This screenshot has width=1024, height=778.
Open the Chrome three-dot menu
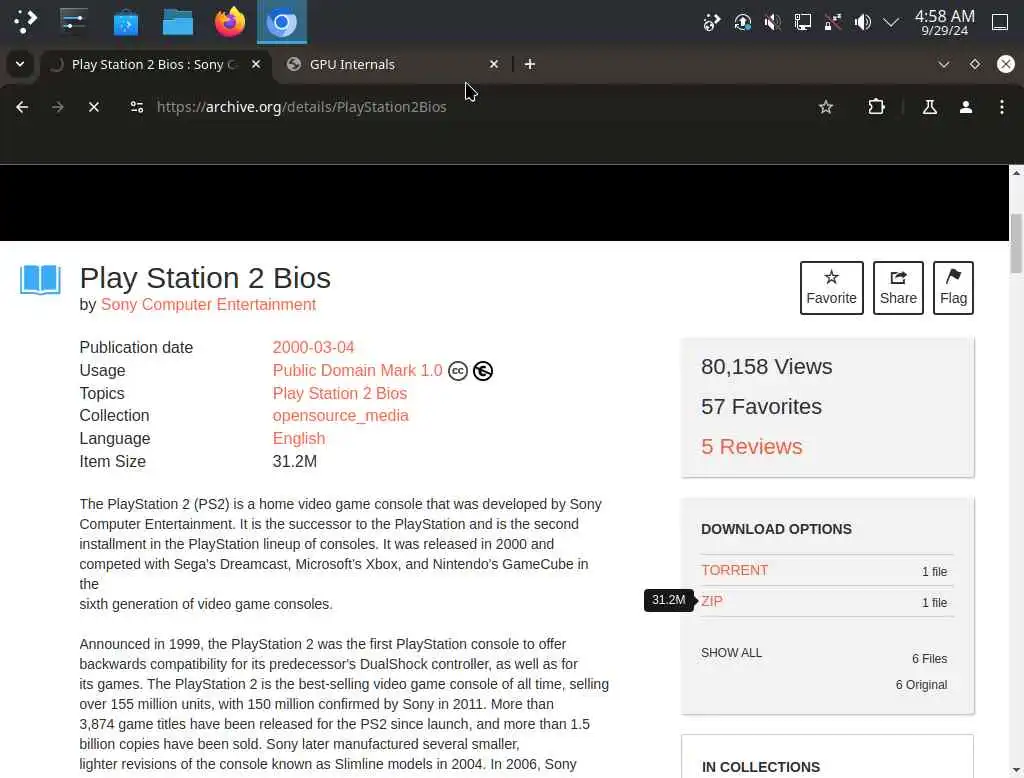click(1002, 107)
